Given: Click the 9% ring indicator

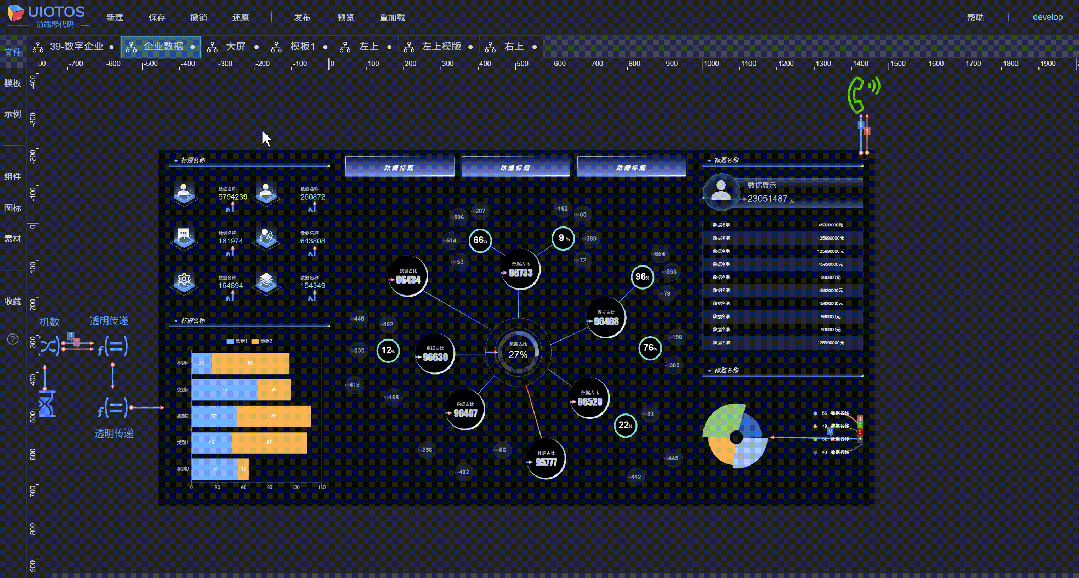Looking at the screenshot, I should 563,238.
